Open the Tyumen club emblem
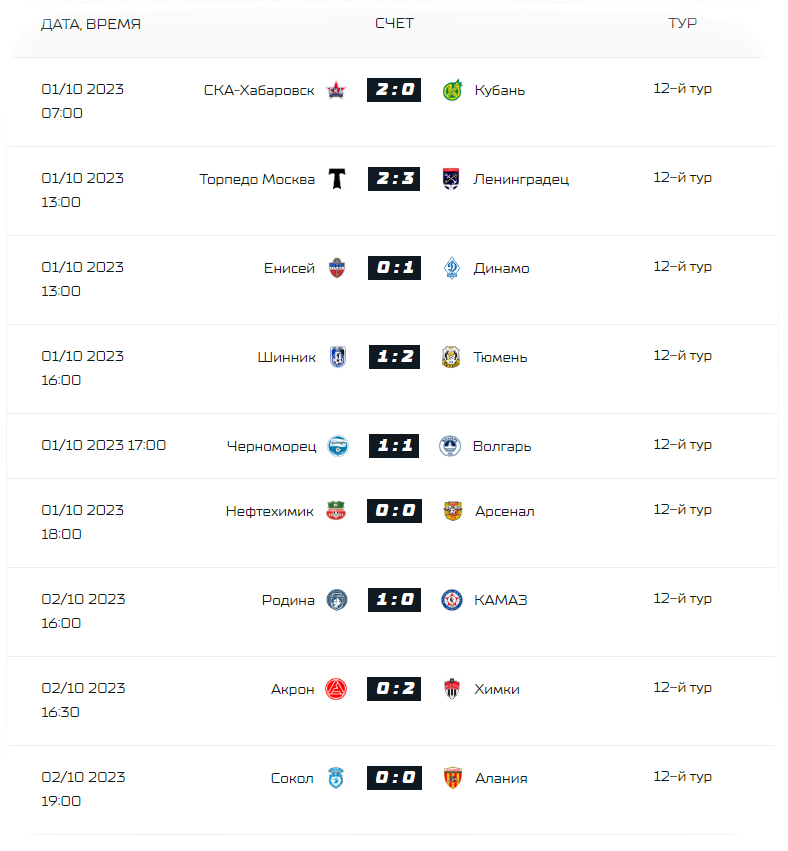This screenshot has width=788, height=851. click(x=451, y=357)
